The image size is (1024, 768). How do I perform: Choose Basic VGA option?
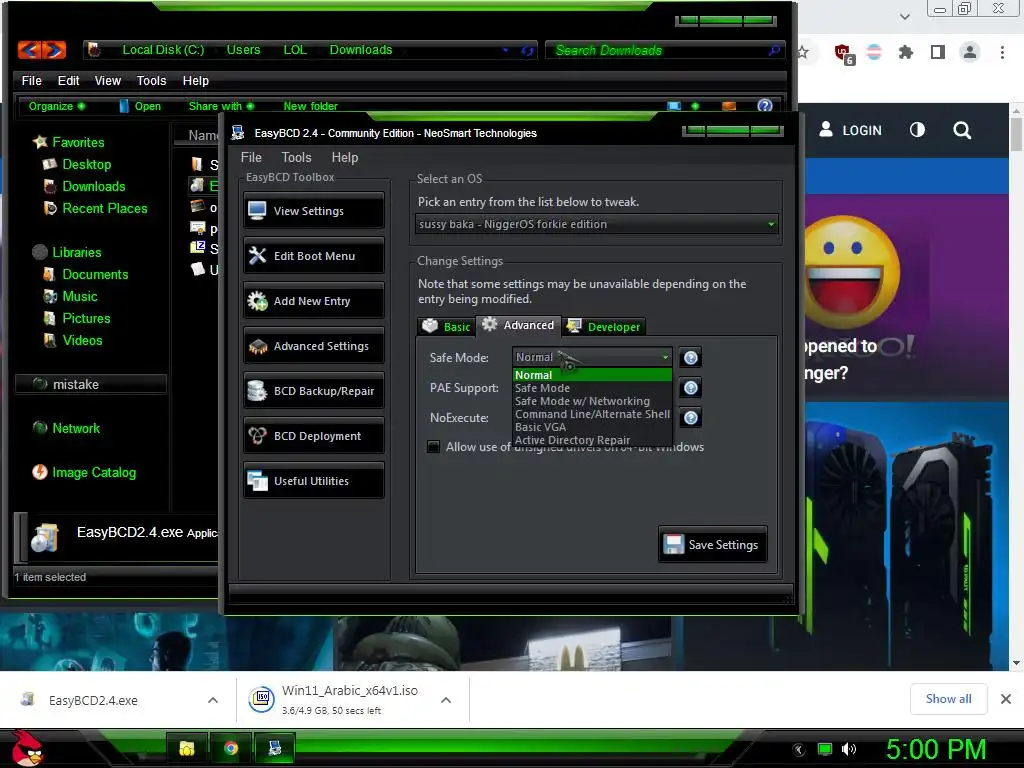click(592, 427)
